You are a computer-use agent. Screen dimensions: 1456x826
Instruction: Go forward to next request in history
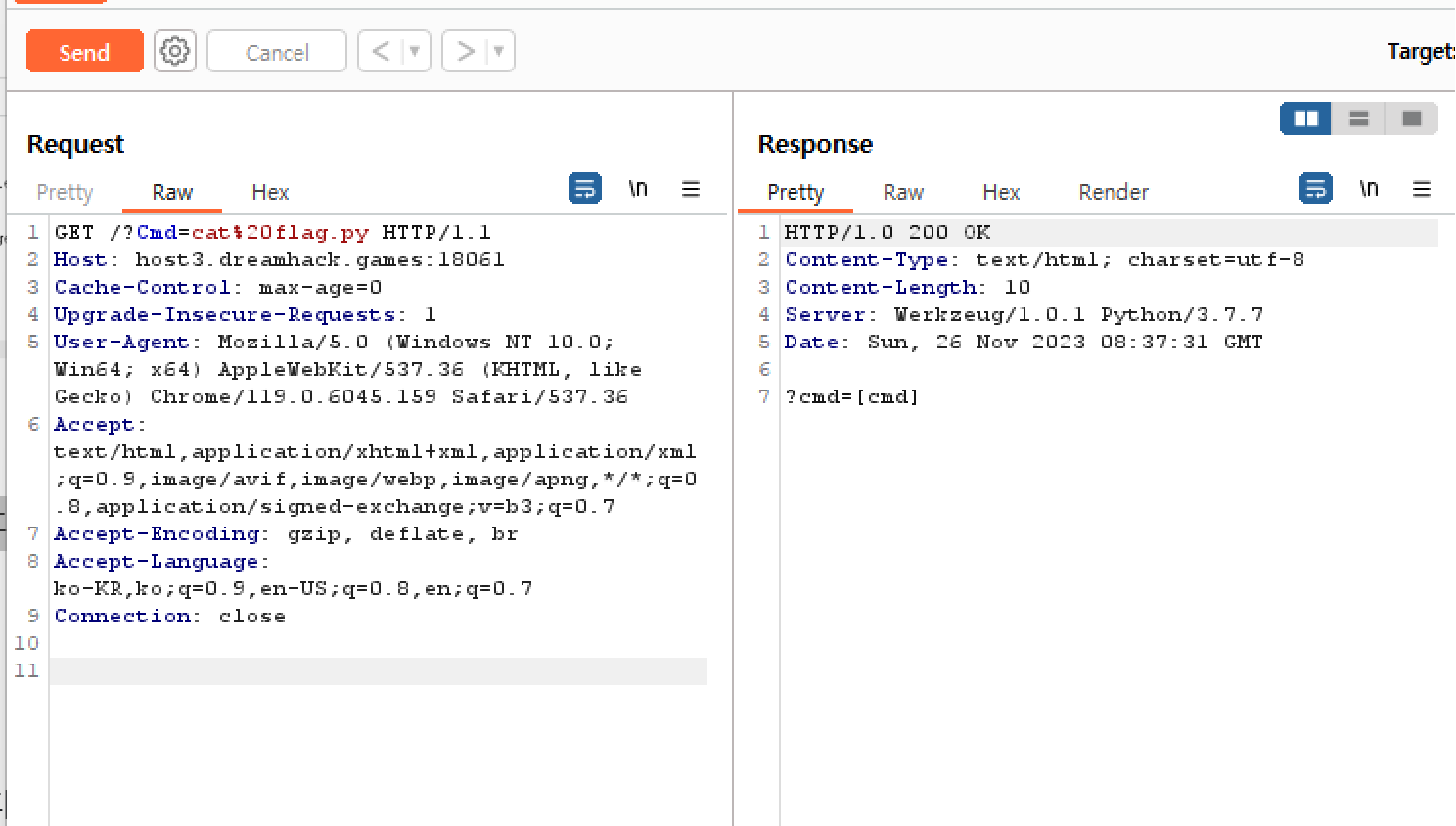click(465, 51)
